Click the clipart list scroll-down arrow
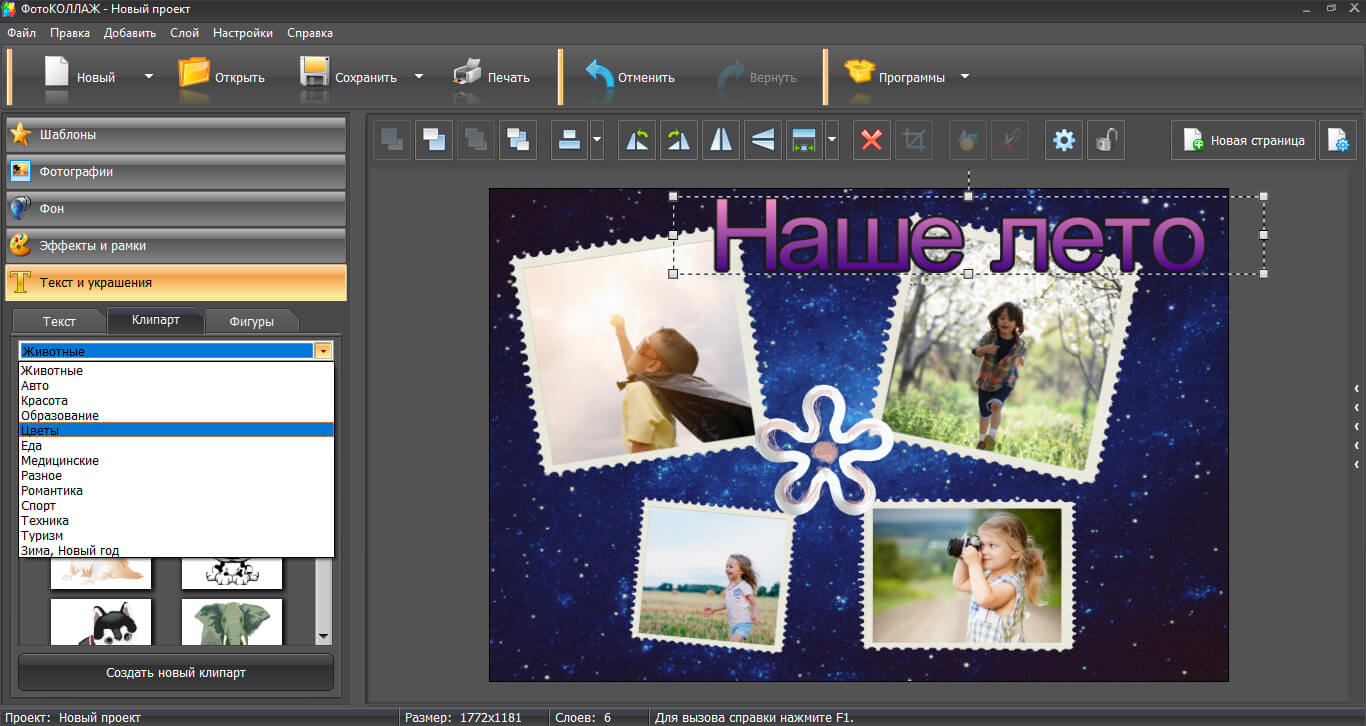This screenshot has height=726, width=1366. 323,636
